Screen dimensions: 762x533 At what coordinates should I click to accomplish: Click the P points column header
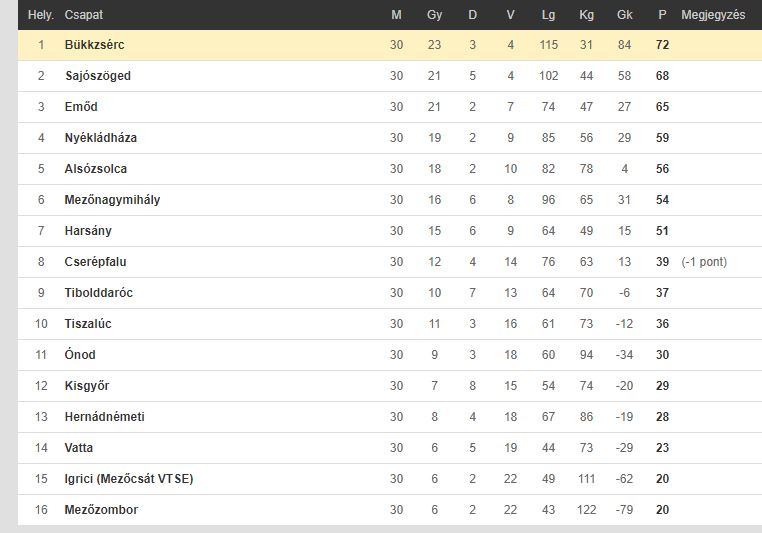point(662,15)
